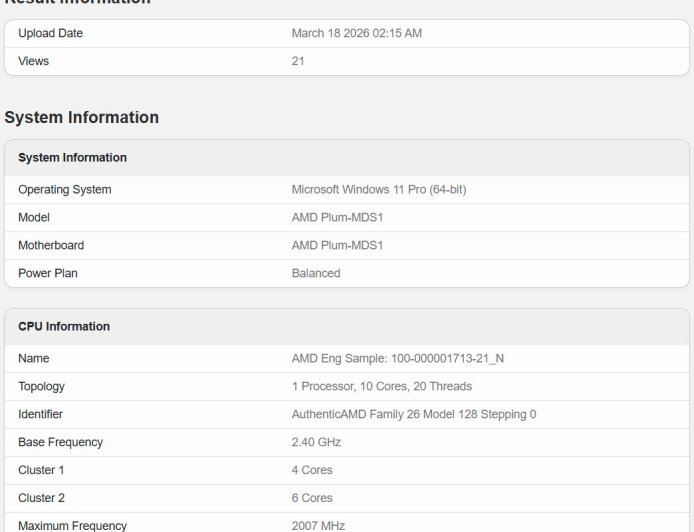The width and height of the screenshot is (694, 532).
Task: Select the AMD Eng Sample processor name
Action: [397, 358]
